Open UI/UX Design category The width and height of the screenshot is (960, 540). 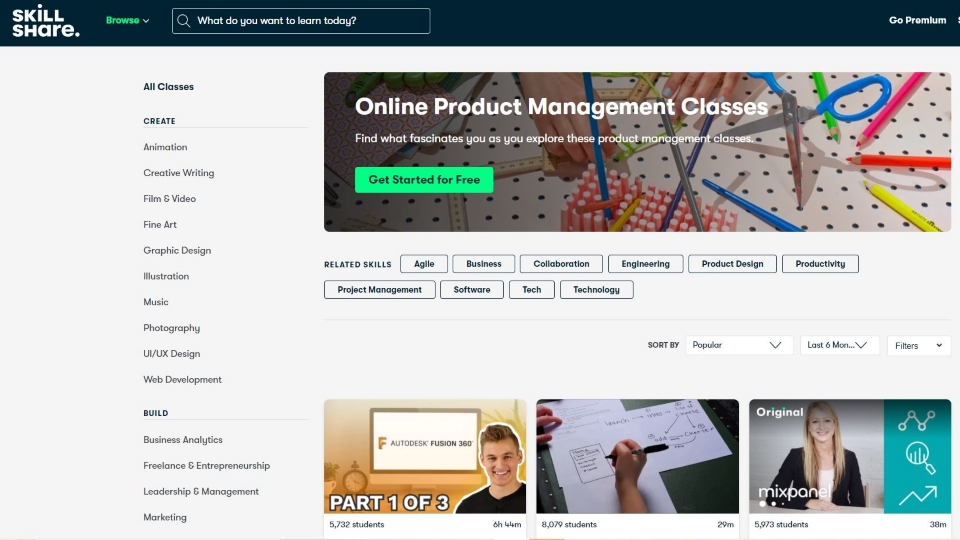point(171,354)
